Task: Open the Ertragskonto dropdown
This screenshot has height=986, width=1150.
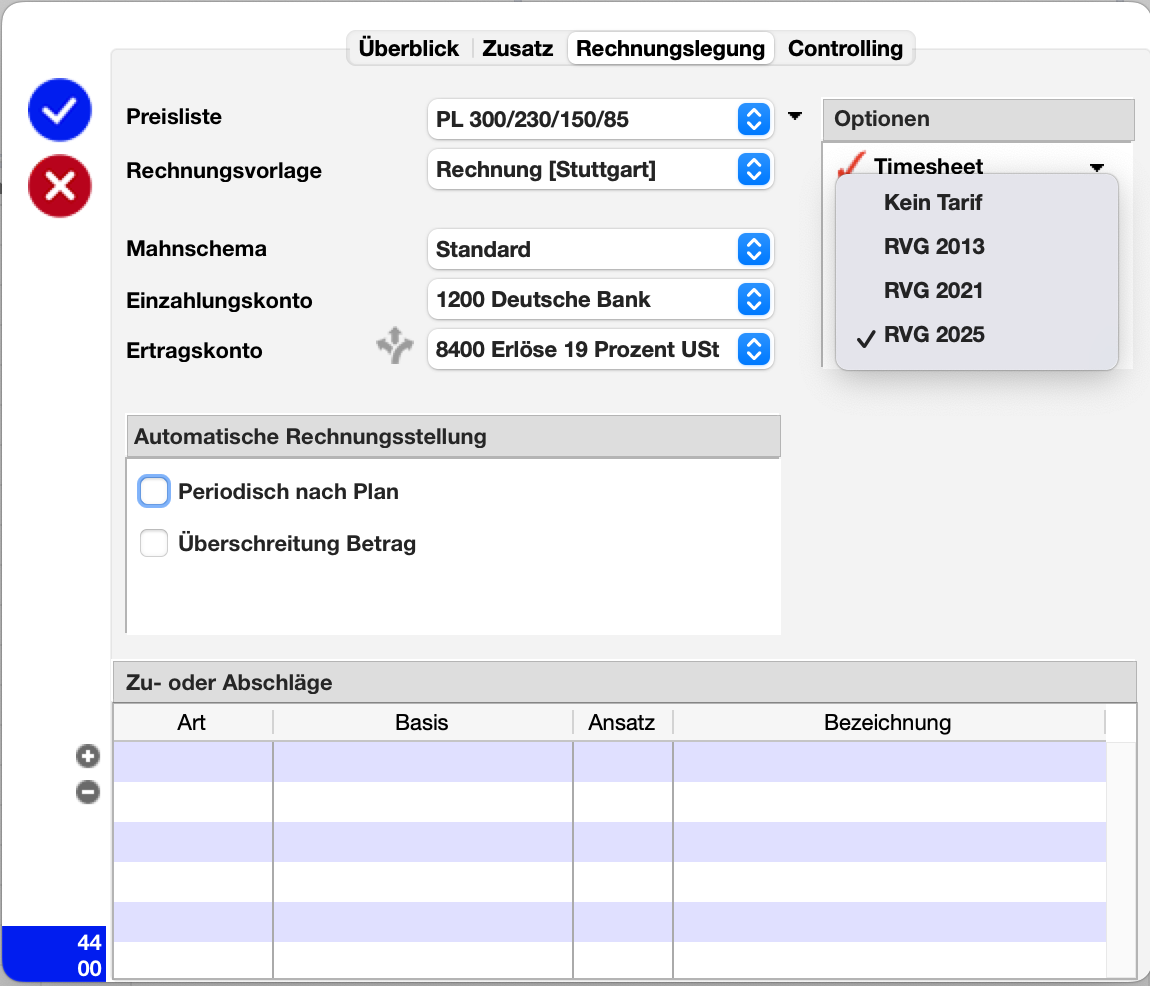Action: 600,349
